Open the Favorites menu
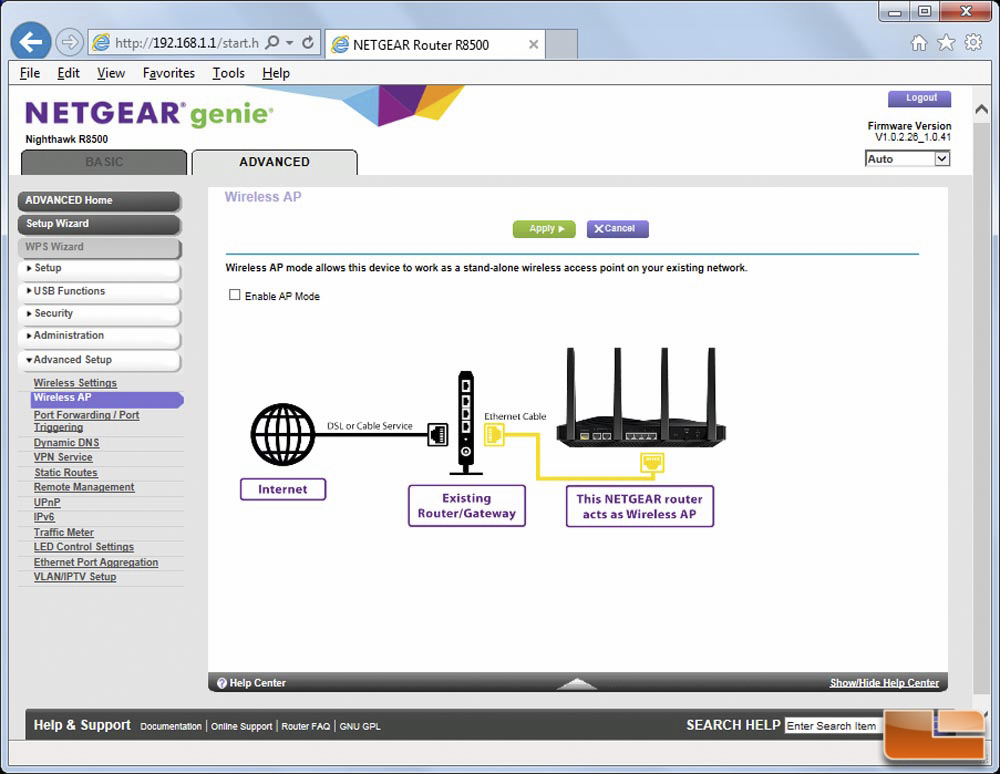 coord(168,73)
